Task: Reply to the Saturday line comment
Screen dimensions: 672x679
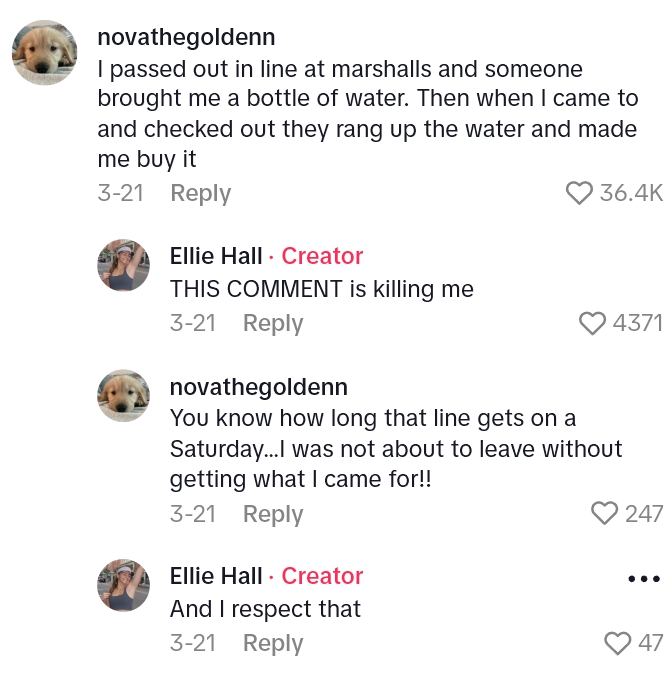Action: point(273,514)
